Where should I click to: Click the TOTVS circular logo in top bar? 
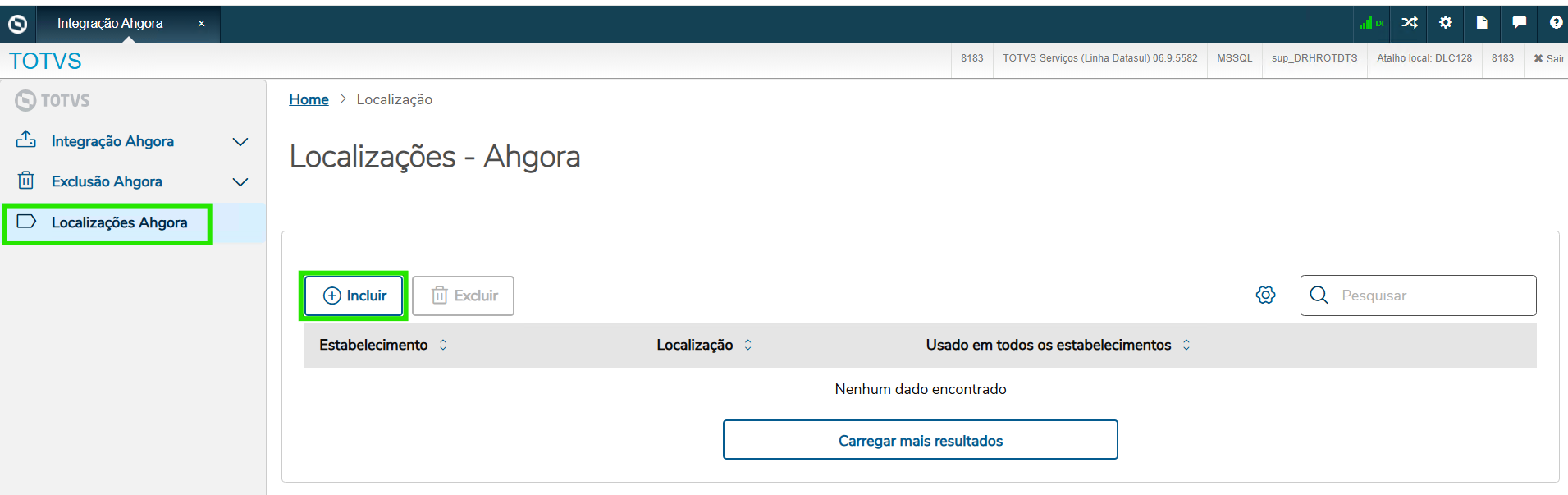pyautogui.click(x=17, y=25)
